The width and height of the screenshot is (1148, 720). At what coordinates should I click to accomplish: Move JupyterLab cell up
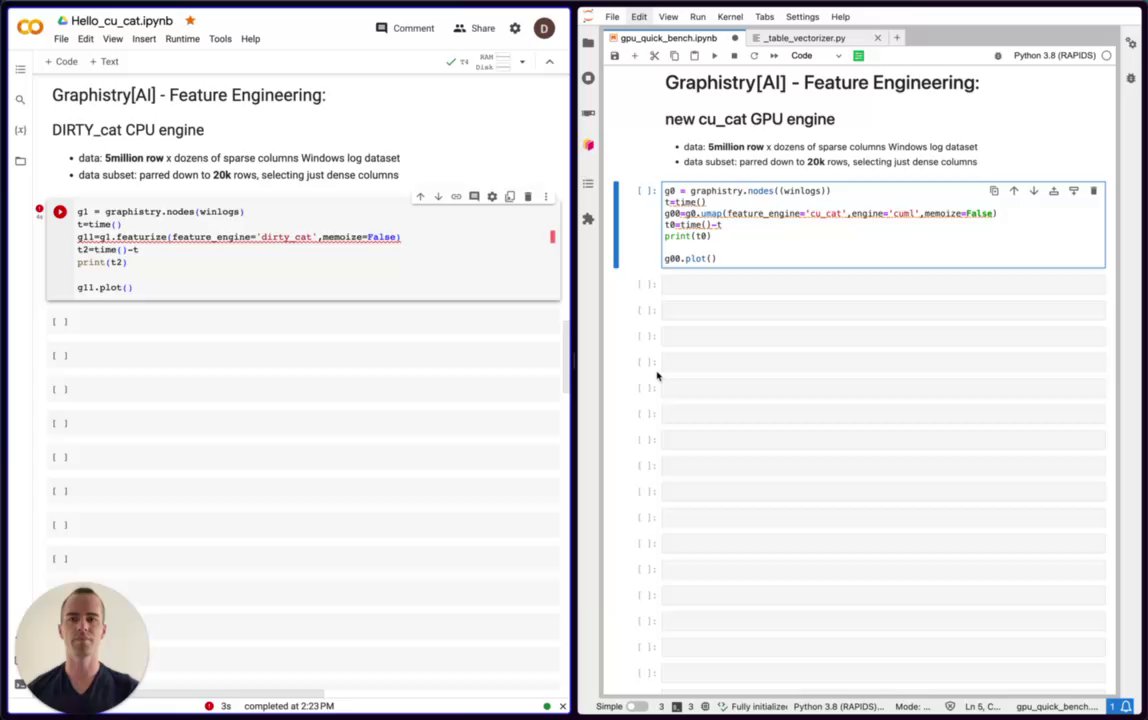1014,191
